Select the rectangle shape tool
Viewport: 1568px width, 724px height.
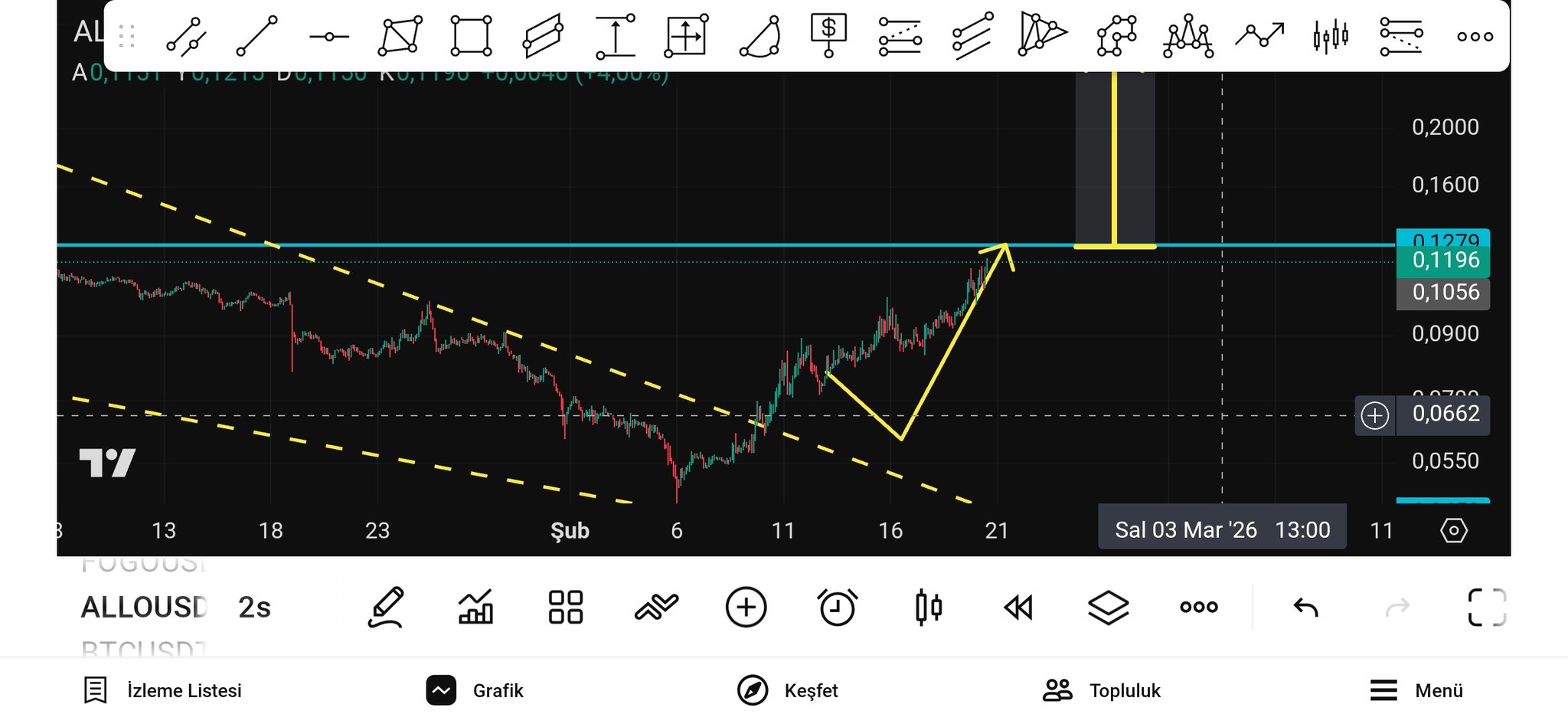pos(471,36)
